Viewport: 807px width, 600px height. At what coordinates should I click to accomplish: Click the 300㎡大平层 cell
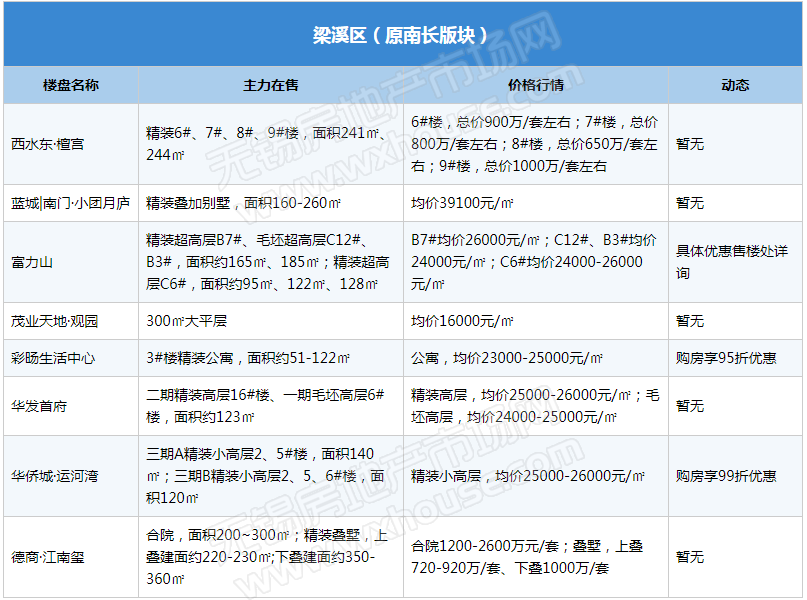coord(187,322)
